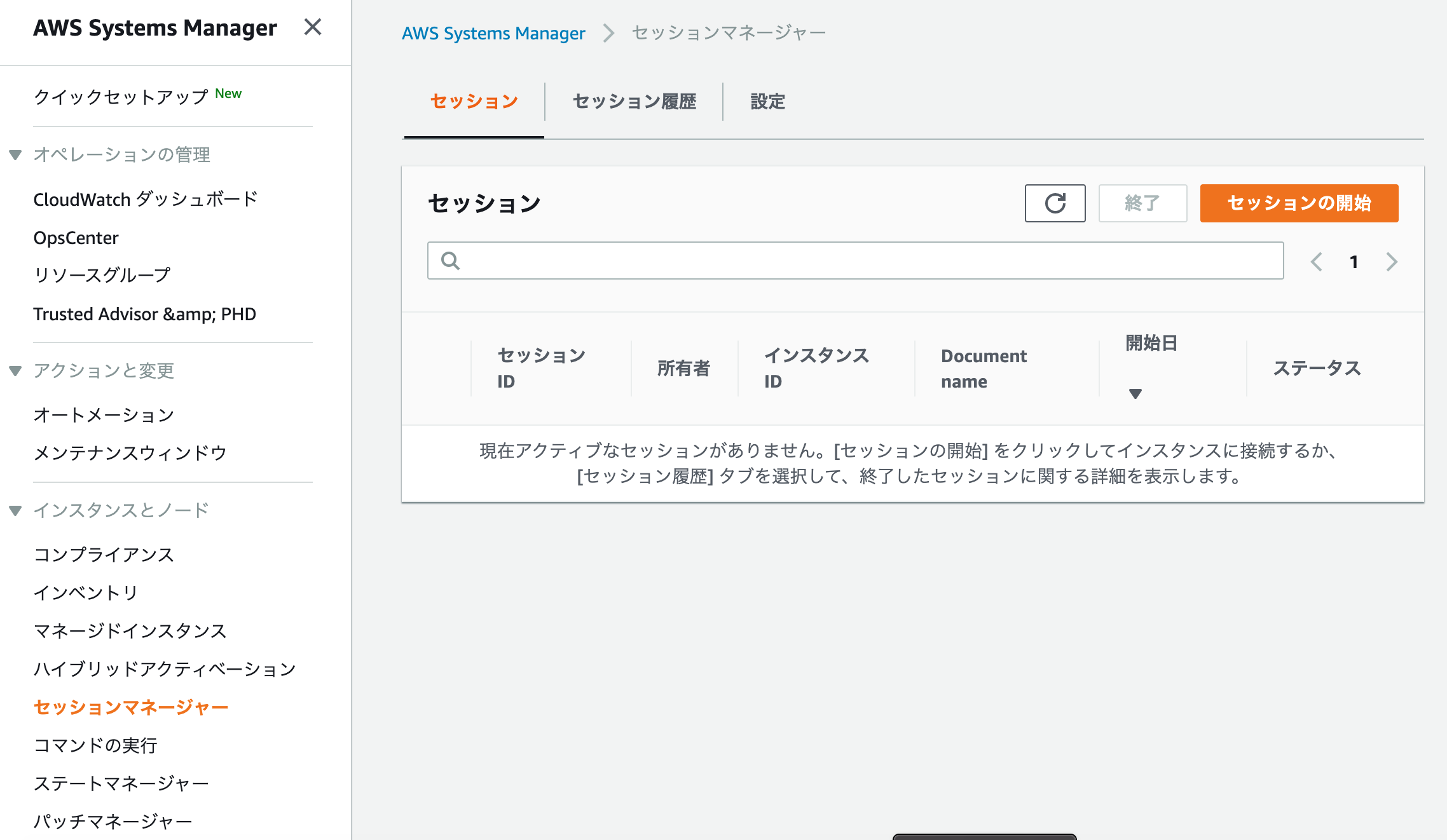Click page number 1

1354,262
